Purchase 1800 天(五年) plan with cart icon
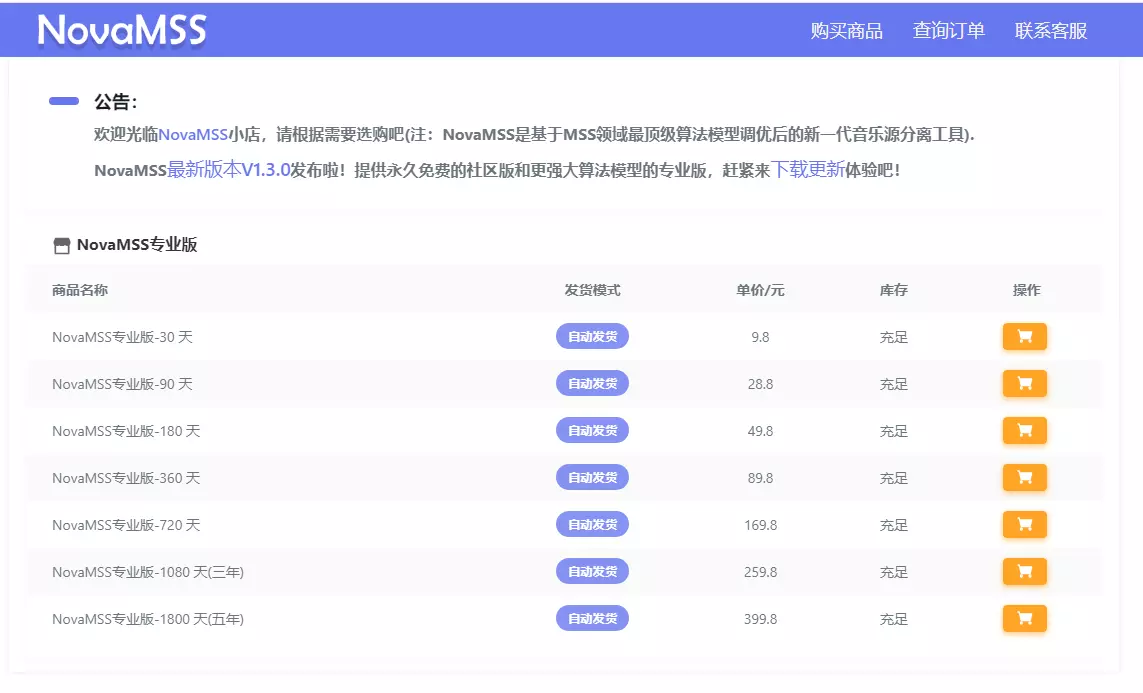 click(1024, 619)
